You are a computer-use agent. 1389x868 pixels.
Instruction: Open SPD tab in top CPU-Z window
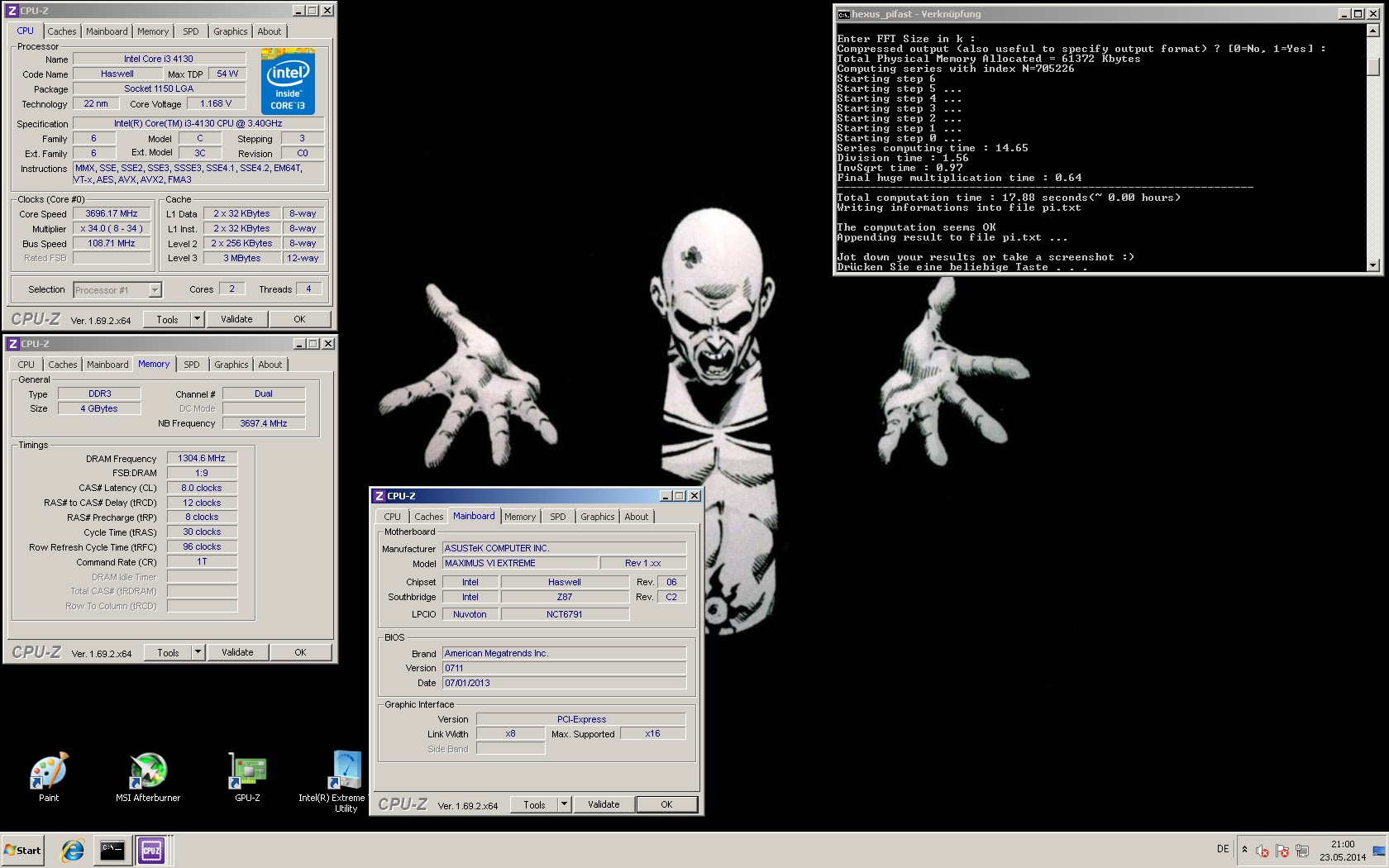pyautogui.click(x=191, y=31)
